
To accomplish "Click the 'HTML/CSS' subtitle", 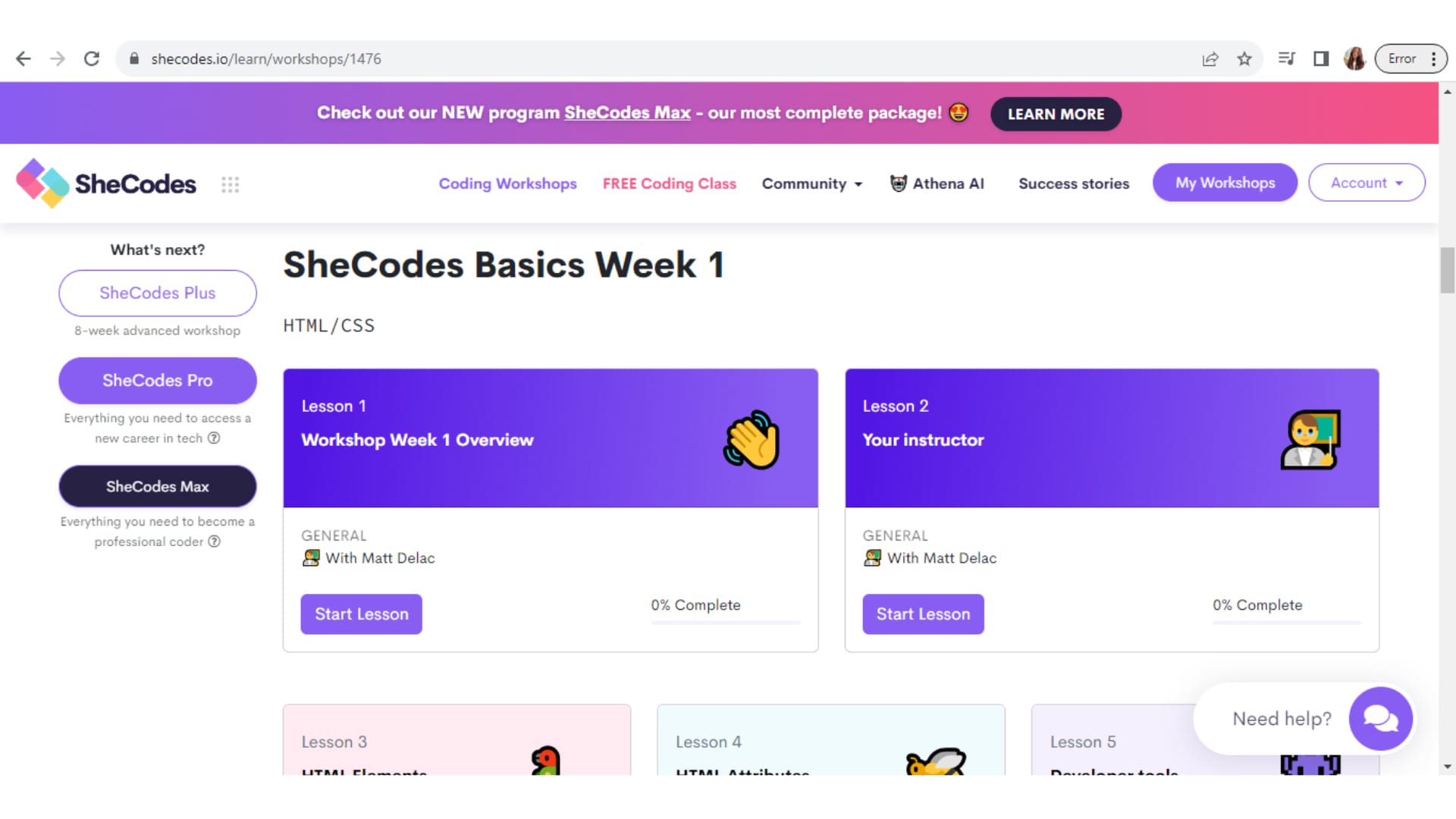I will (x=328, y=325).
